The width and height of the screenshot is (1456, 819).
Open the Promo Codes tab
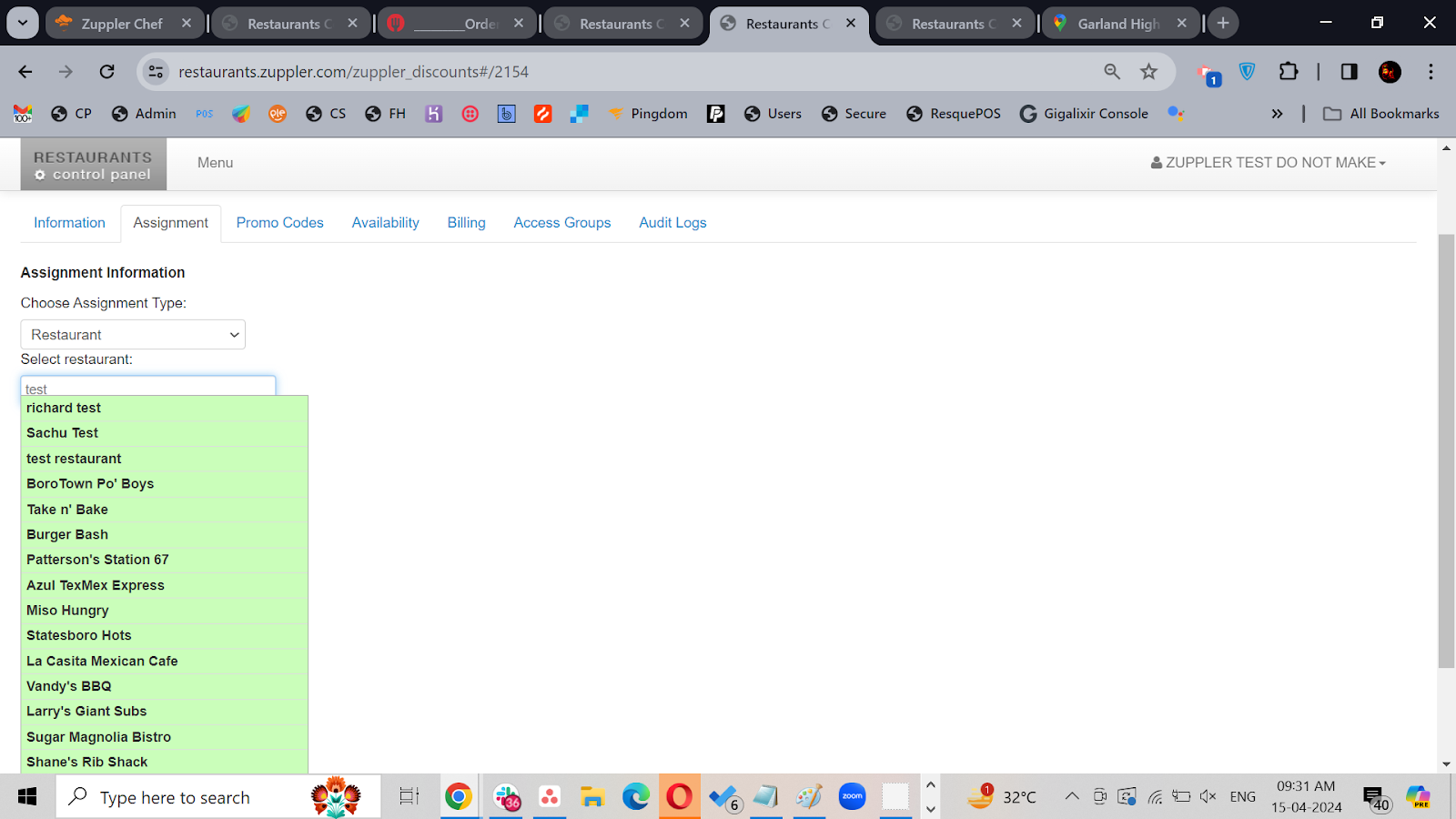click(x=280, y=223)
